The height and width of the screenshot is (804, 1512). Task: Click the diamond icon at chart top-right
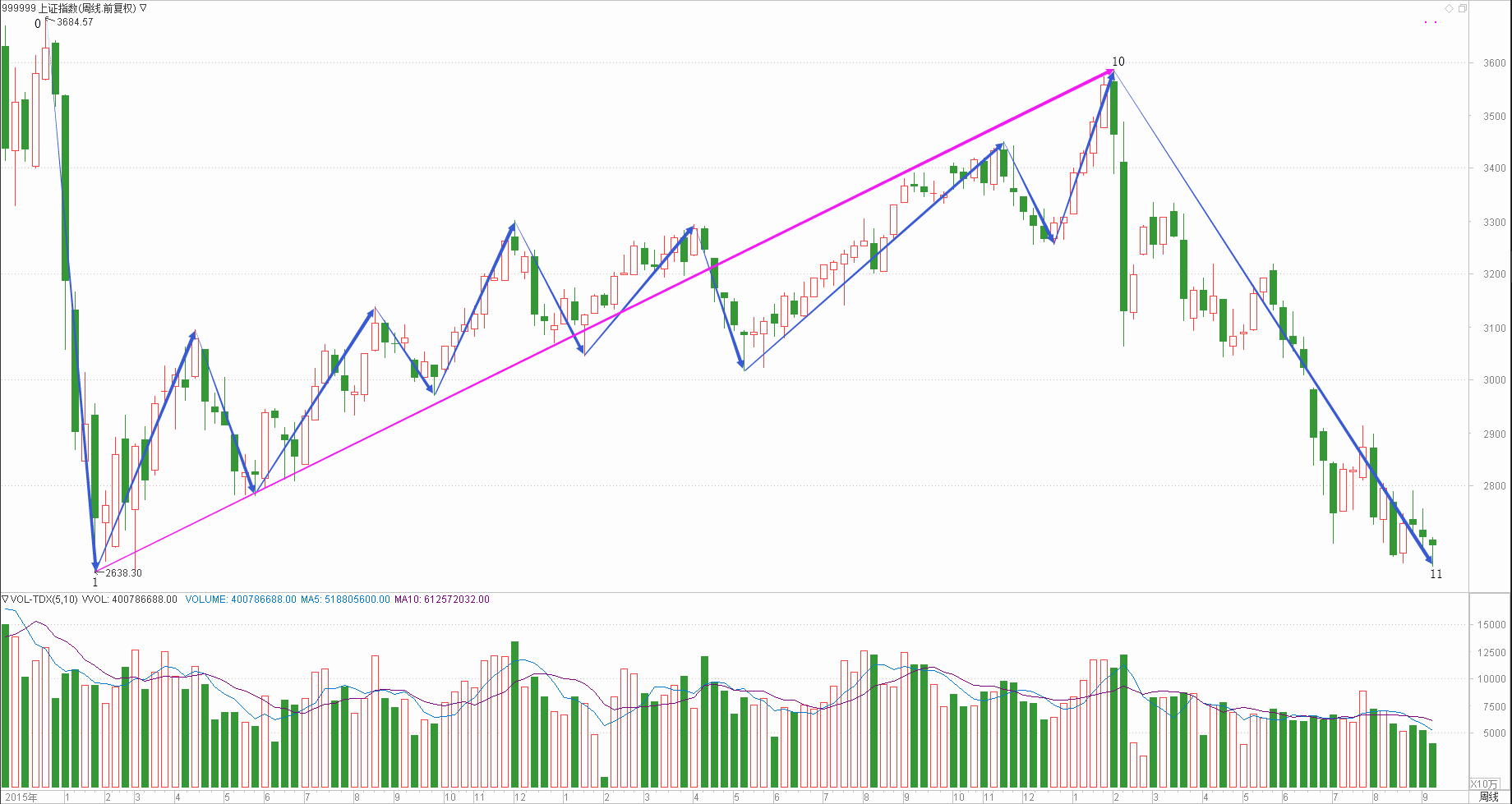tap(1450, 9)
